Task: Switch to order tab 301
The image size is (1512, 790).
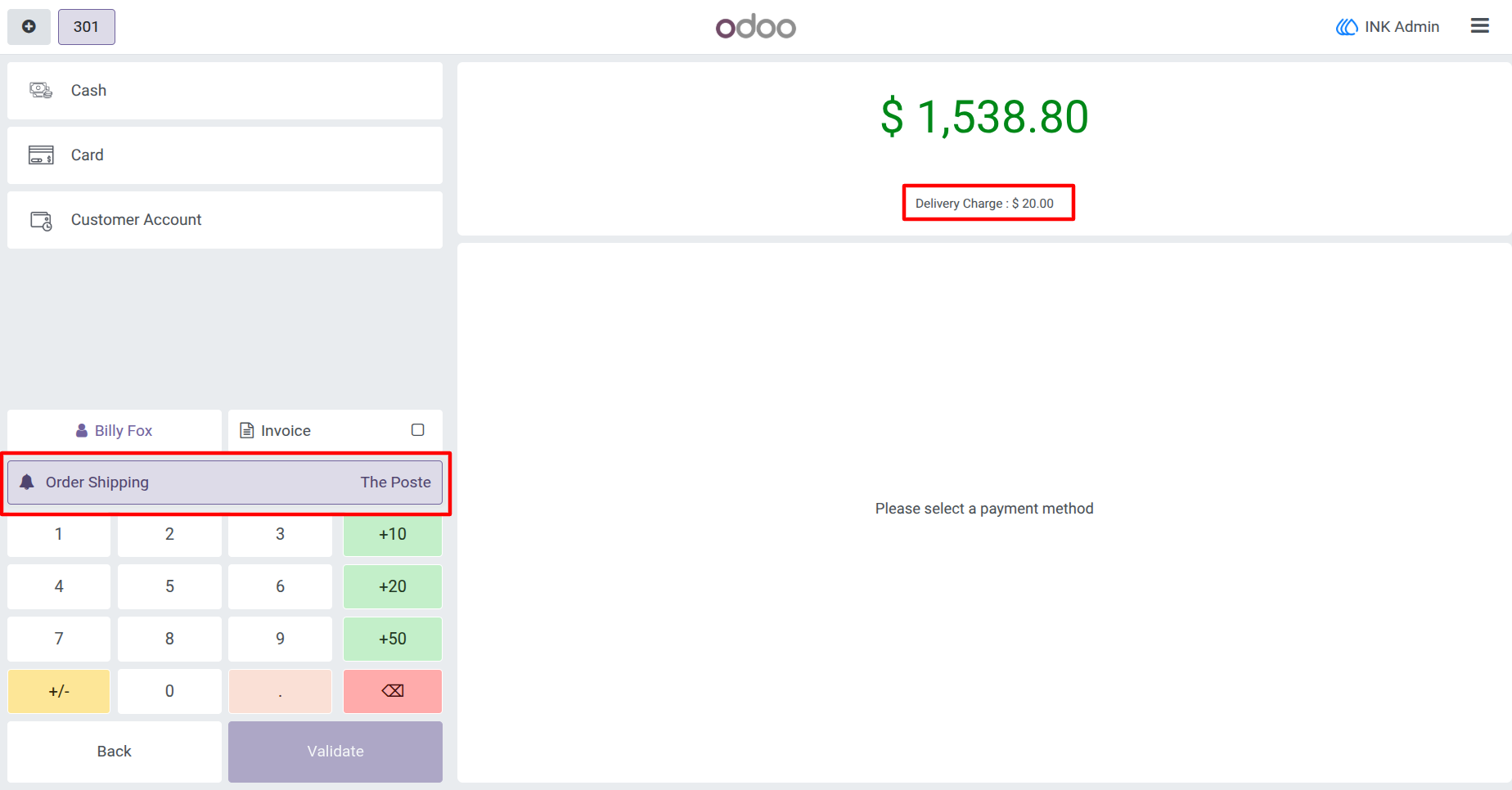Action: (x=87, y=27)
